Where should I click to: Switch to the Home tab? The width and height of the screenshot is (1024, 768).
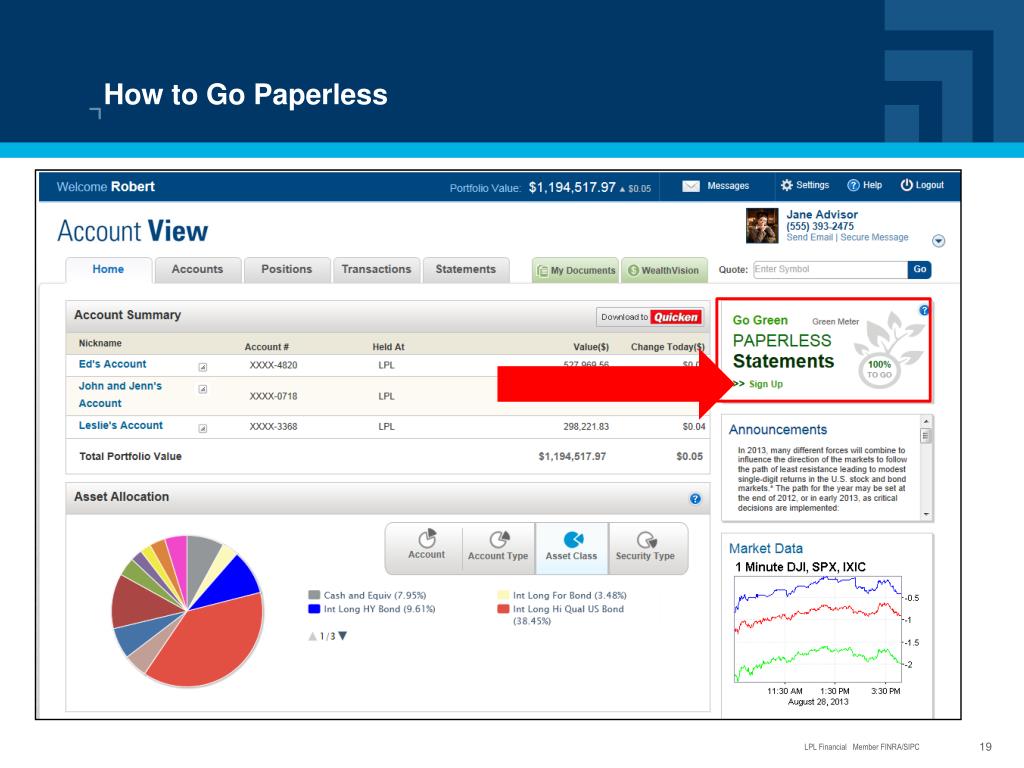(x=108, y=269)
